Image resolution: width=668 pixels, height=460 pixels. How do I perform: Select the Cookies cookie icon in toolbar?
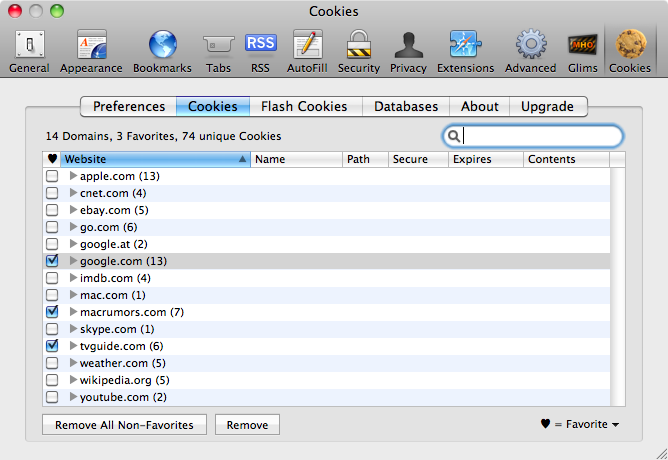coord(630,52)
